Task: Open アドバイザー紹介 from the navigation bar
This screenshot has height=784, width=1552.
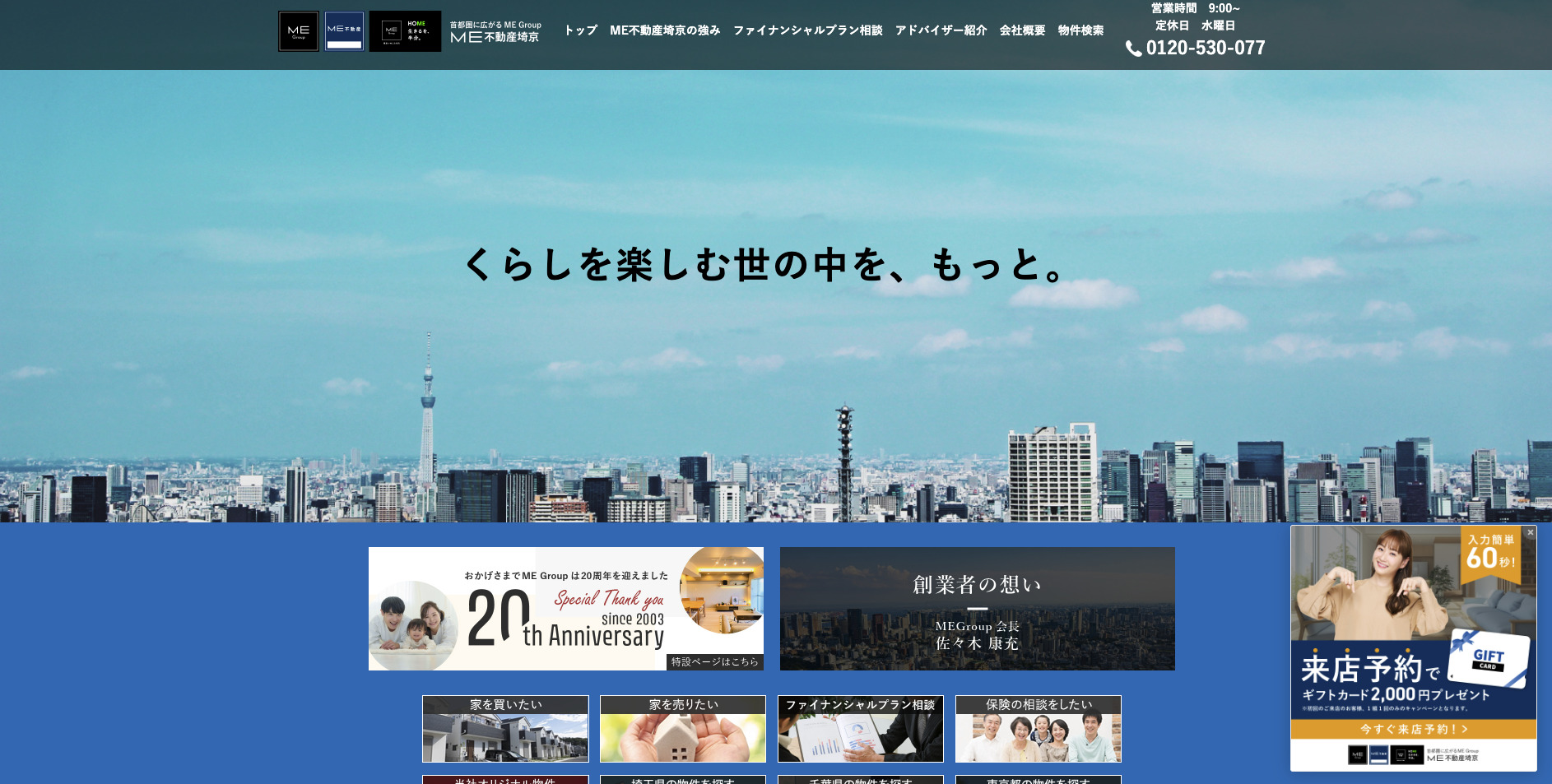Action: pyautogui.click(x=941, y=30)
